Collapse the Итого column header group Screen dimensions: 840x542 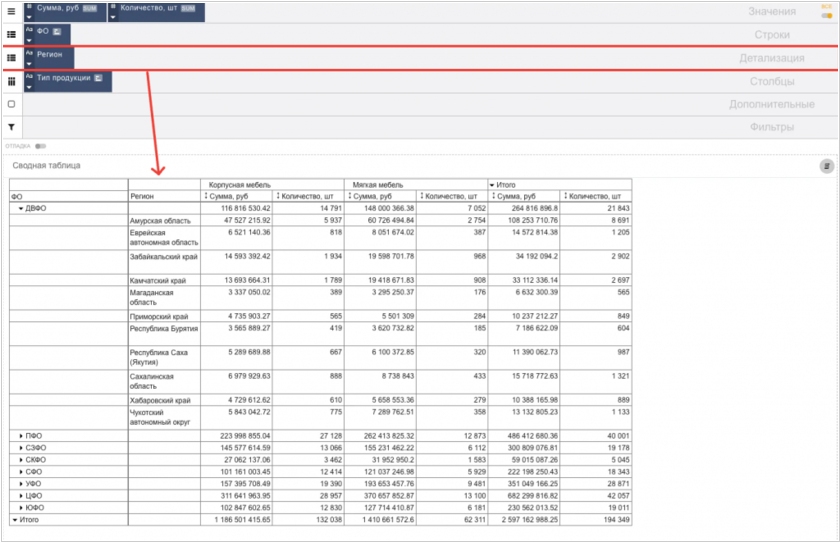point(491,185)
